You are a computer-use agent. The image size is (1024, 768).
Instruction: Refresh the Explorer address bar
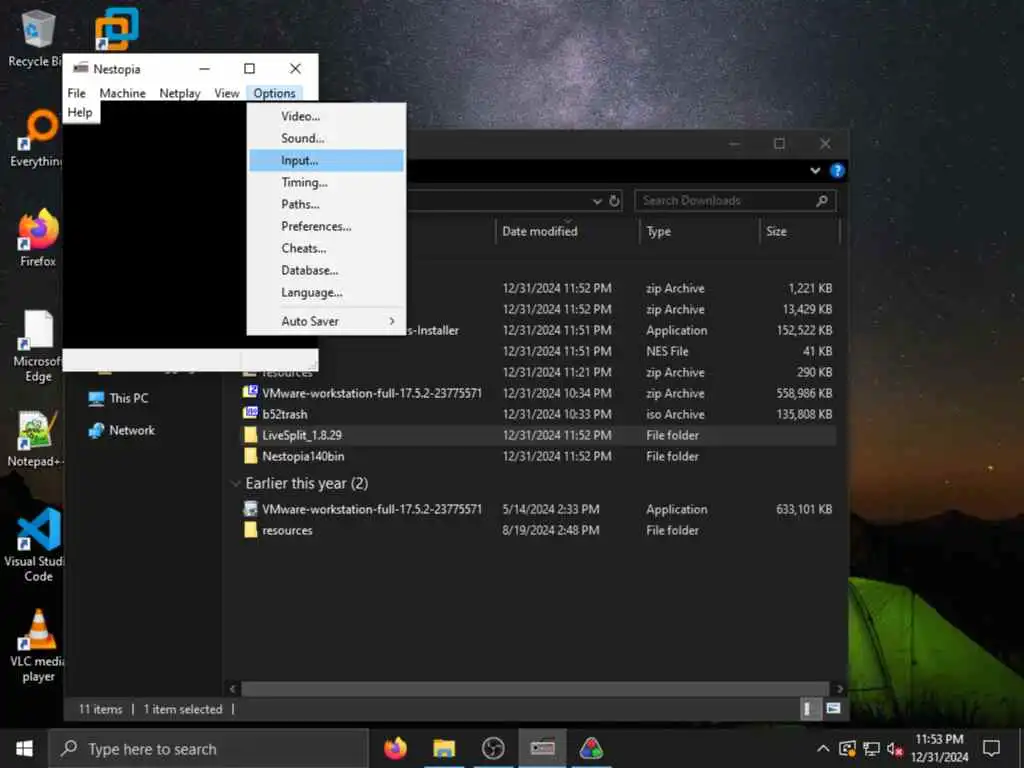coord(614,201)
